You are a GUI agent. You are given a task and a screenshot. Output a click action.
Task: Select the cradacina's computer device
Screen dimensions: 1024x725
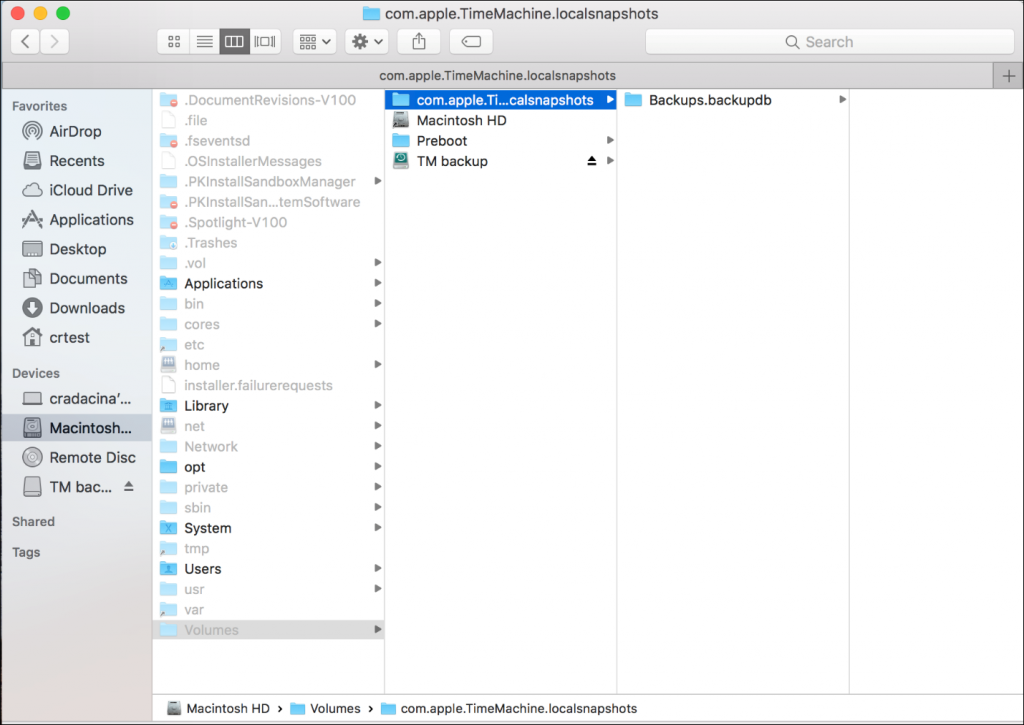pyautogui.click(x=76, y=398)
